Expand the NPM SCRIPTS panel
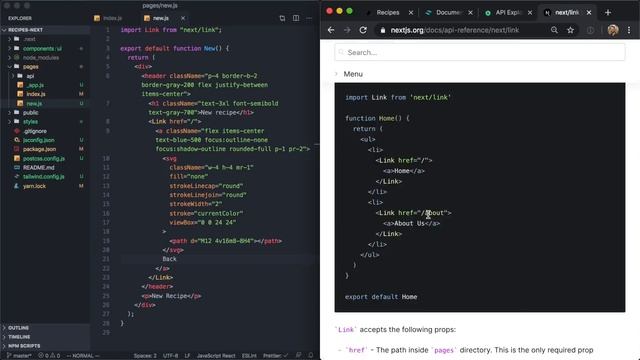 pyautogui.click(x=24, y=346)
